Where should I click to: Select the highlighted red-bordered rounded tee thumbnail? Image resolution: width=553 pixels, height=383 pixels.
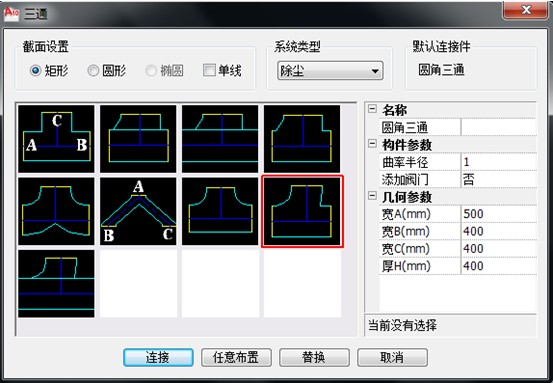coord(302,211)
